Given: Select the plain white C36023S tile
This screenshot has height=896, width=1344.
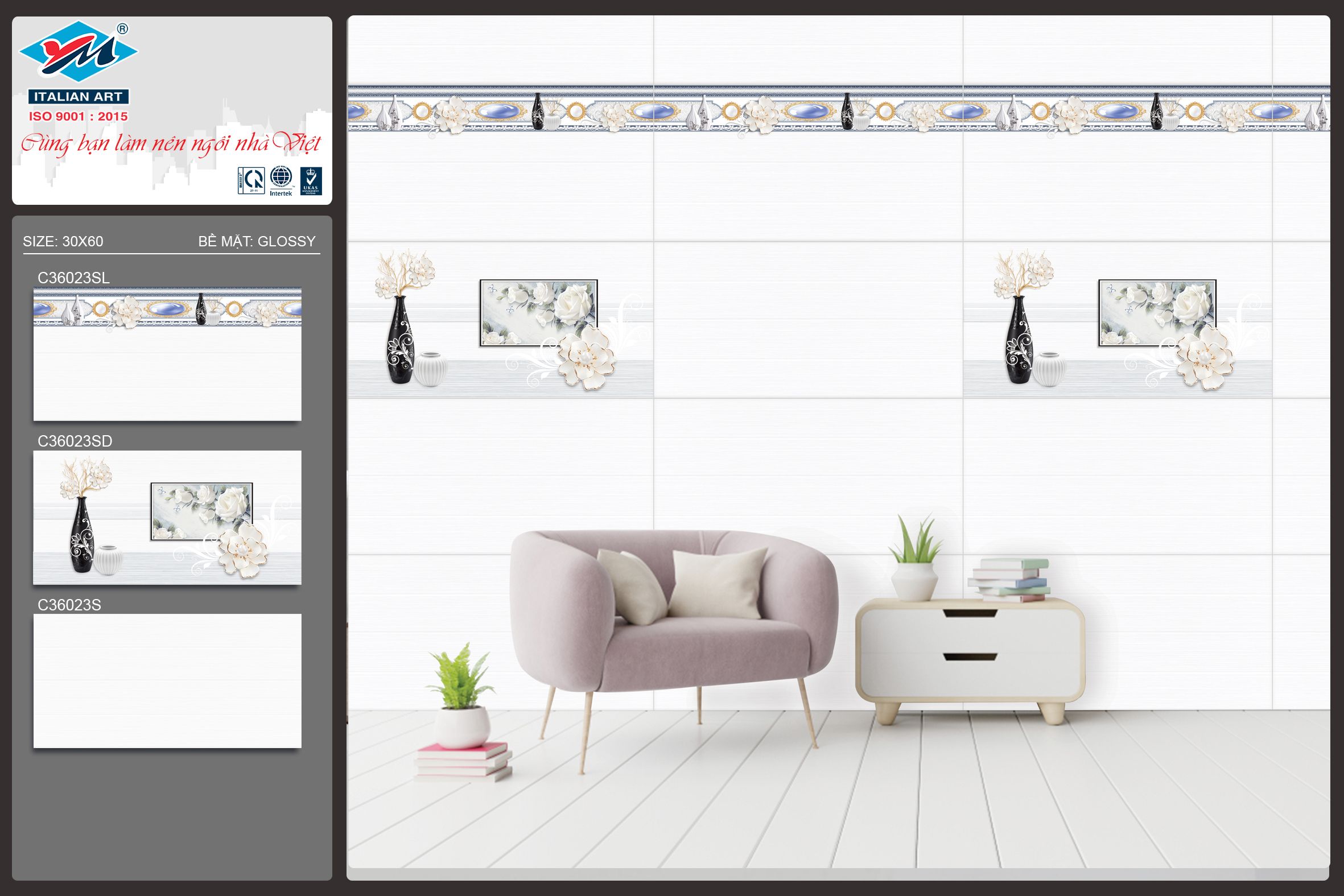Looking at the screenshot, I should click(x=167, y=680).
